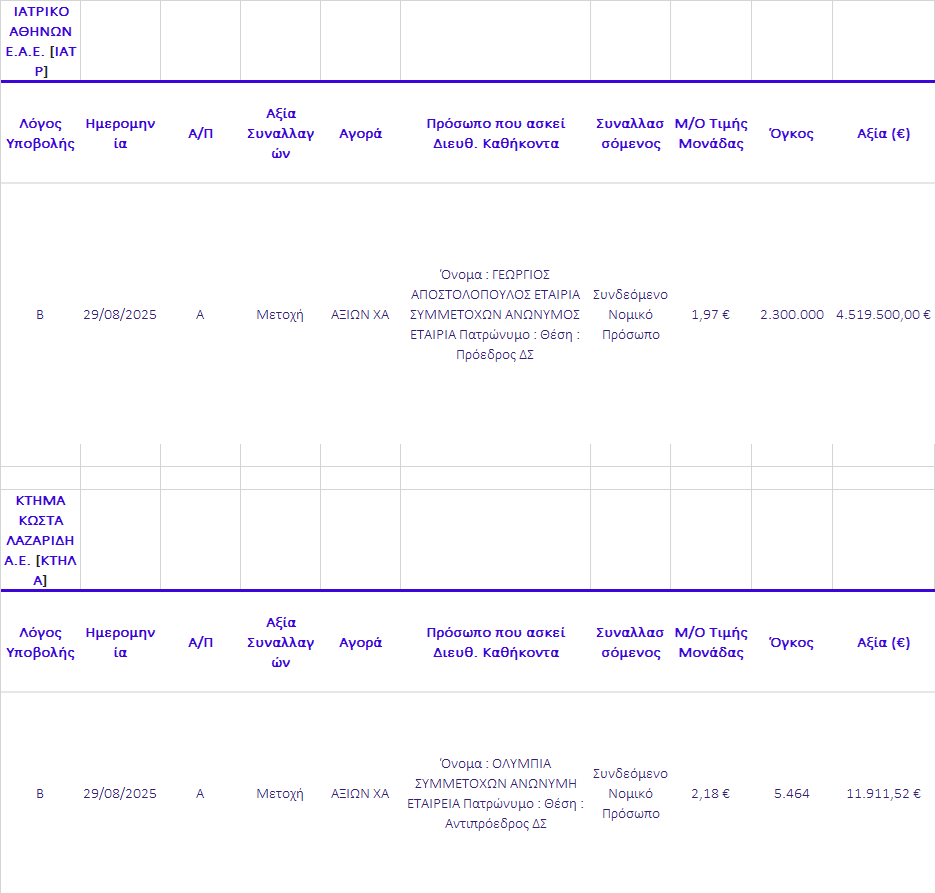Select Ημερομηνία header in the ΙΑΤΡΙΚΟ ΑΘΗΝΩΝ table
This screenshot has width=935, height=893.
pyautogui.click(x=120, y=134)
